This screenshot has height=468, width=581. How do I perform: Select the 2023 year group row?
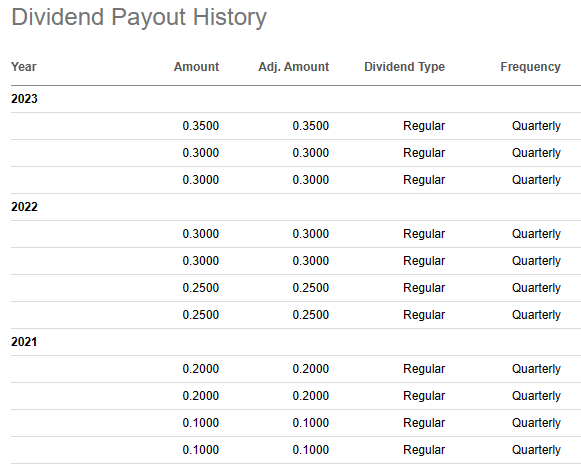click(x=296, y=99)
